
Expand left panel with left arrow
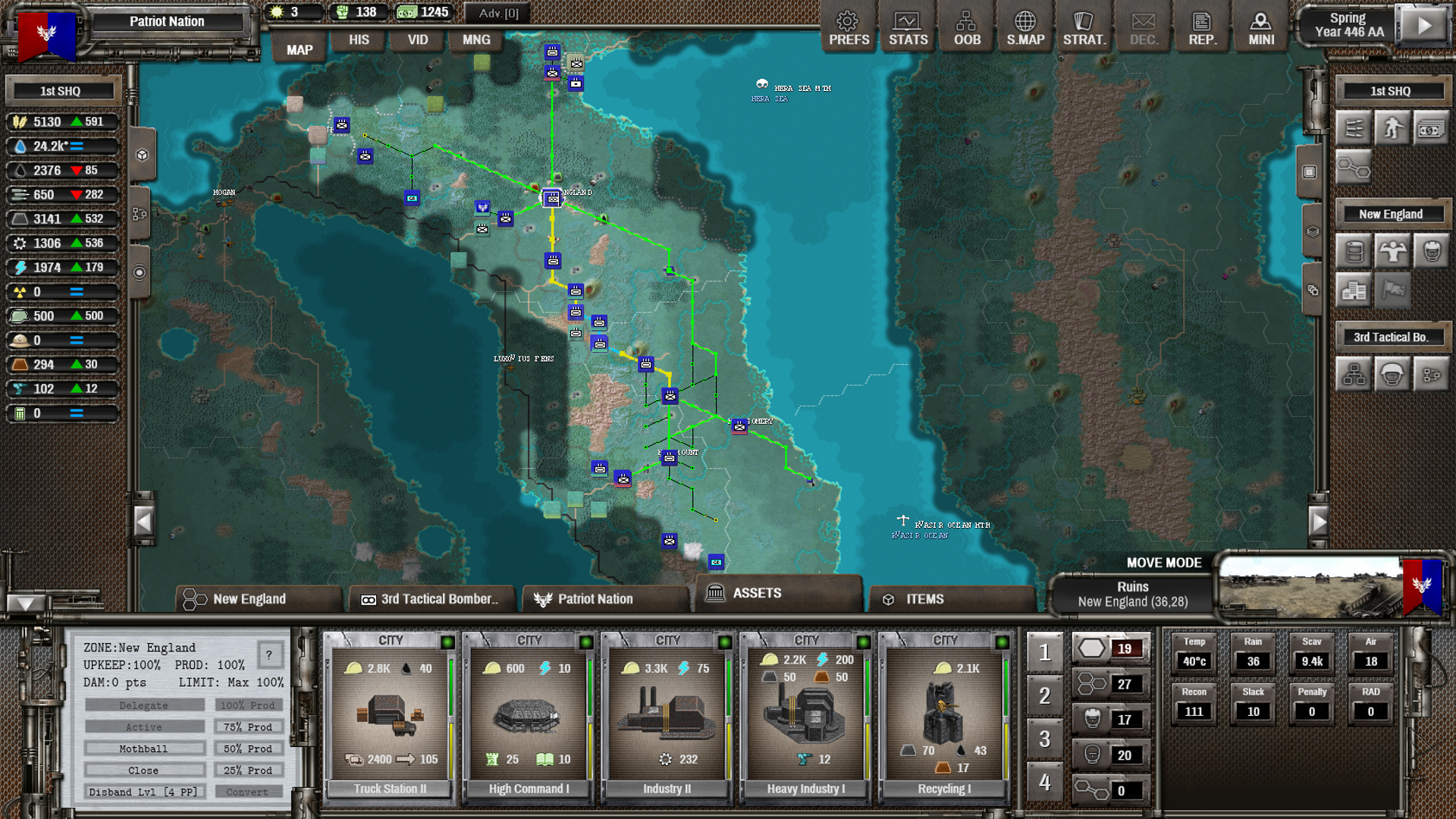(143, 521)
